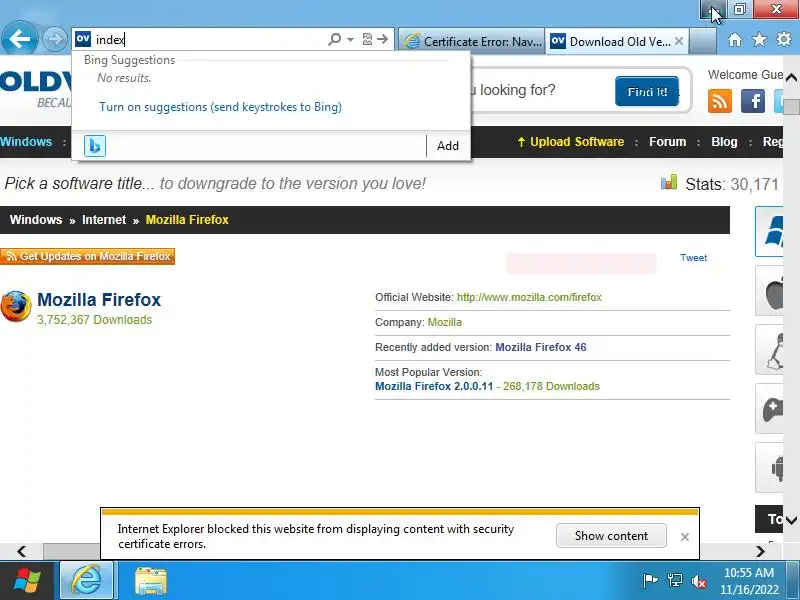Click the Find It! search button

(x=647, y=91)
